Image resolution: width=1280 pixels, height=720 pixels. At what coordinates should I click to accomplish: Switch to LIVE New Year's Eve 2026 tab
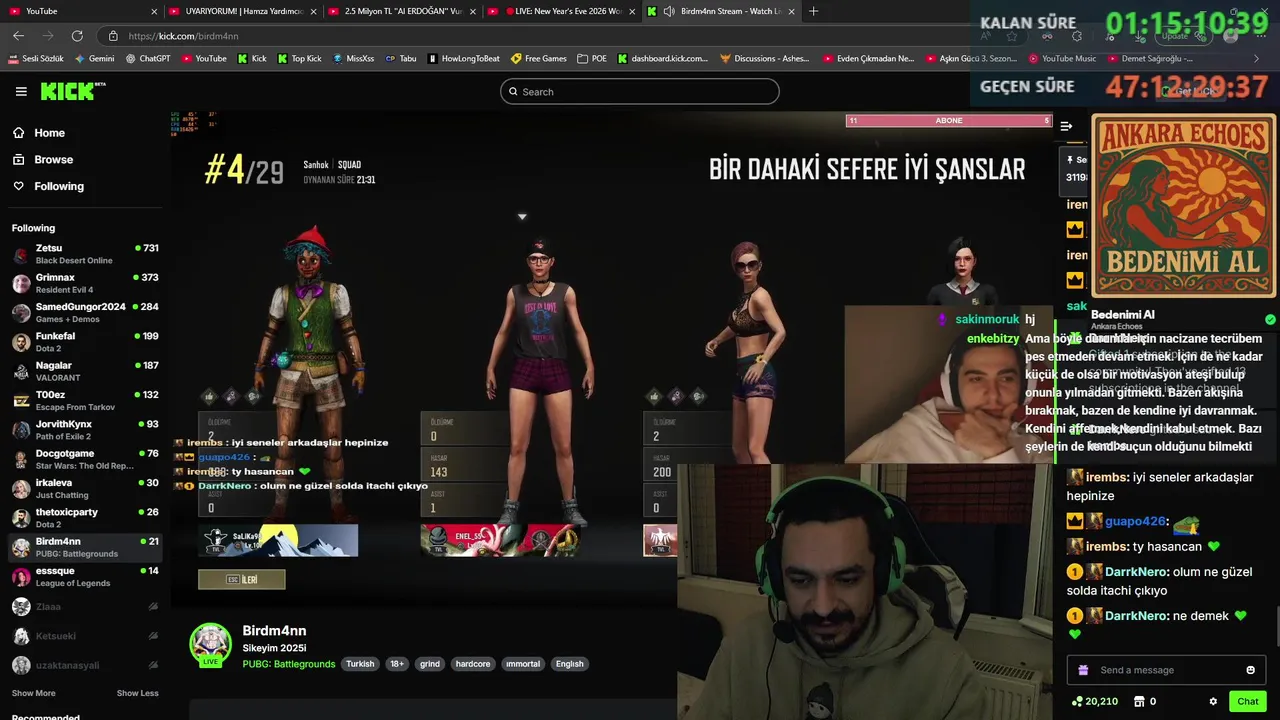(562, 11)
